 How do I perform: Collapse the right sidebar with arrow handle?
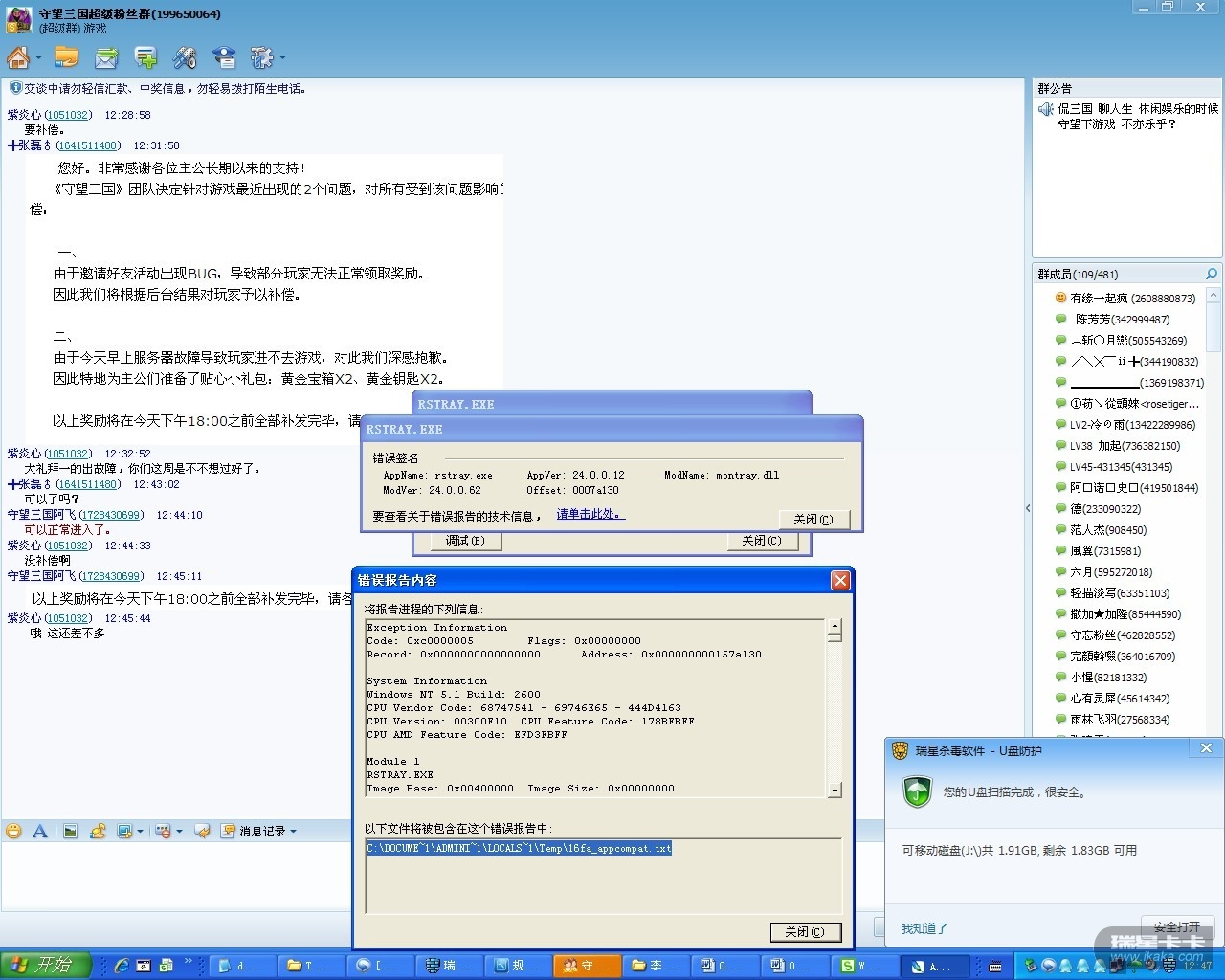[1028, 508]
